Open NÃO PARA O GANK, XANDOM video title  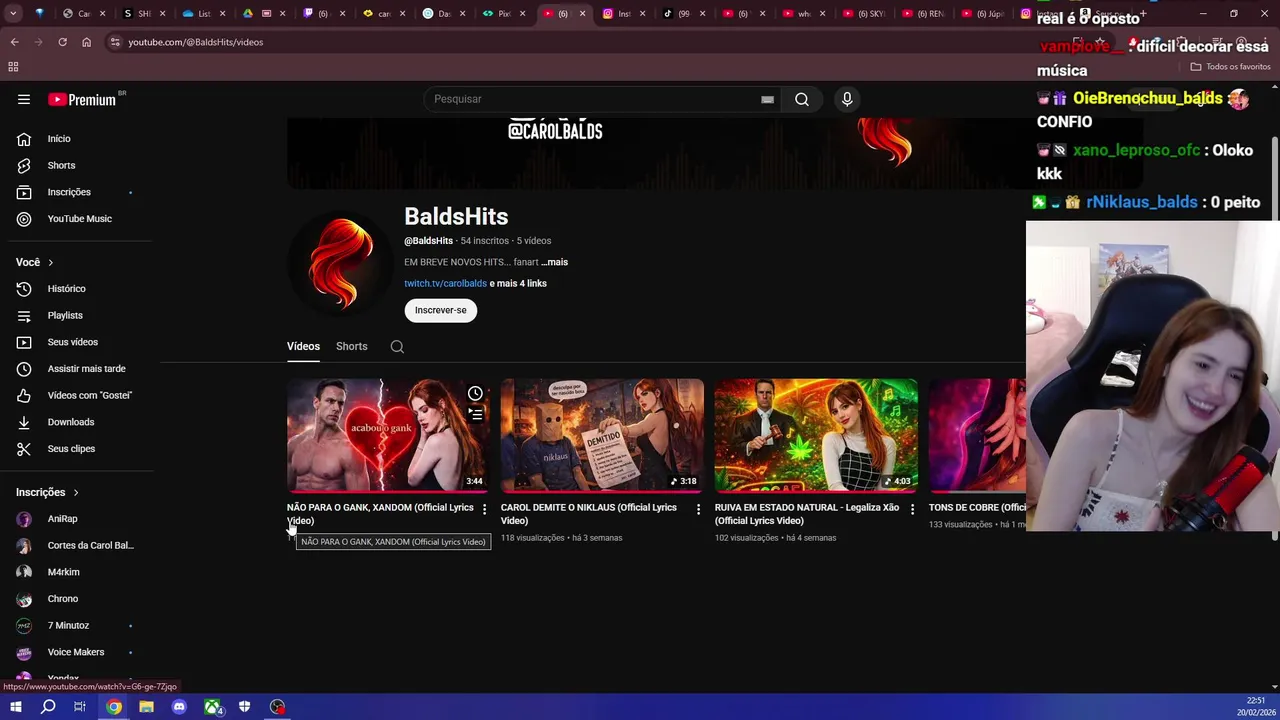(x=380, y=514)
